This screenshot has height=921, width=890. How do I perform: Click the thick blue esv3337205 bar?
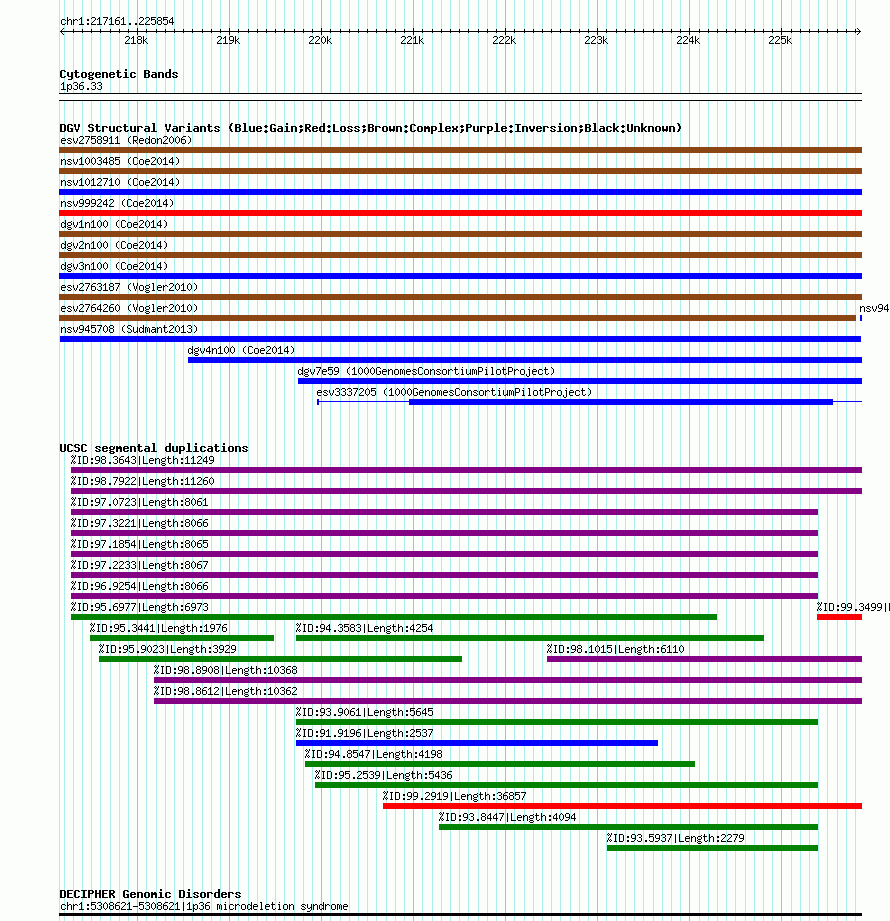621,402
